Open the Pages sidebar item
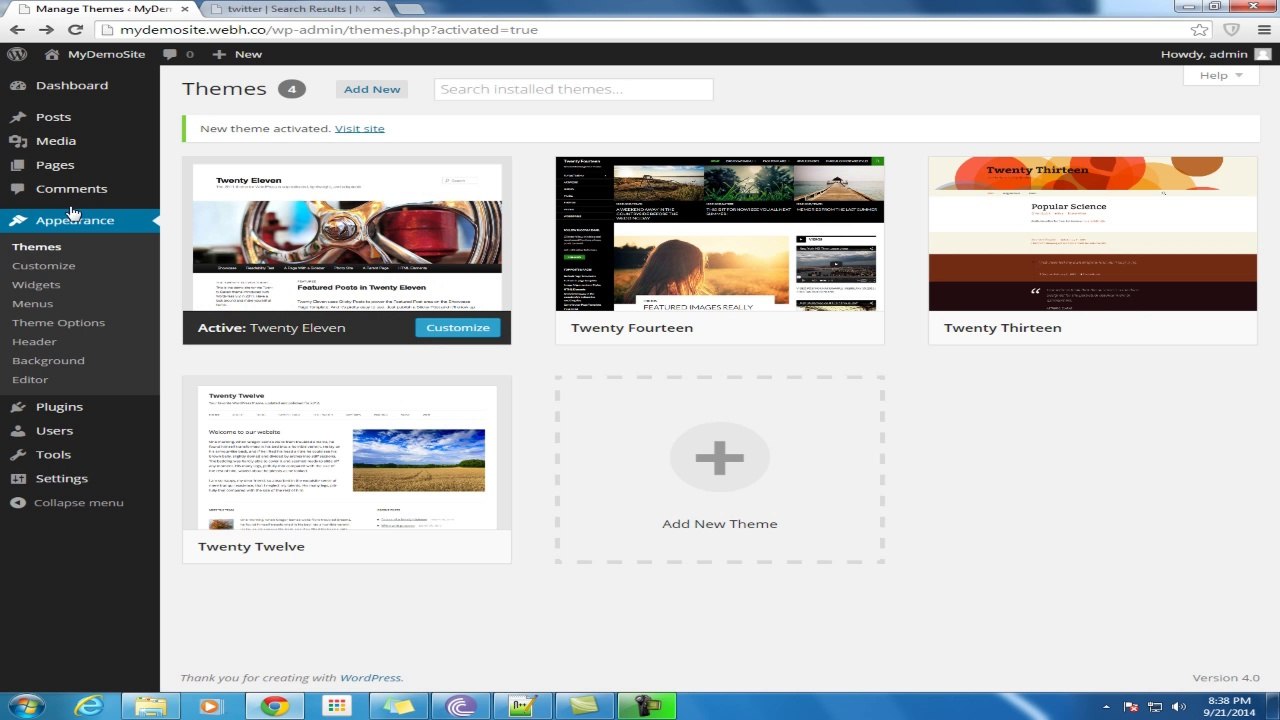 point(55,165)
